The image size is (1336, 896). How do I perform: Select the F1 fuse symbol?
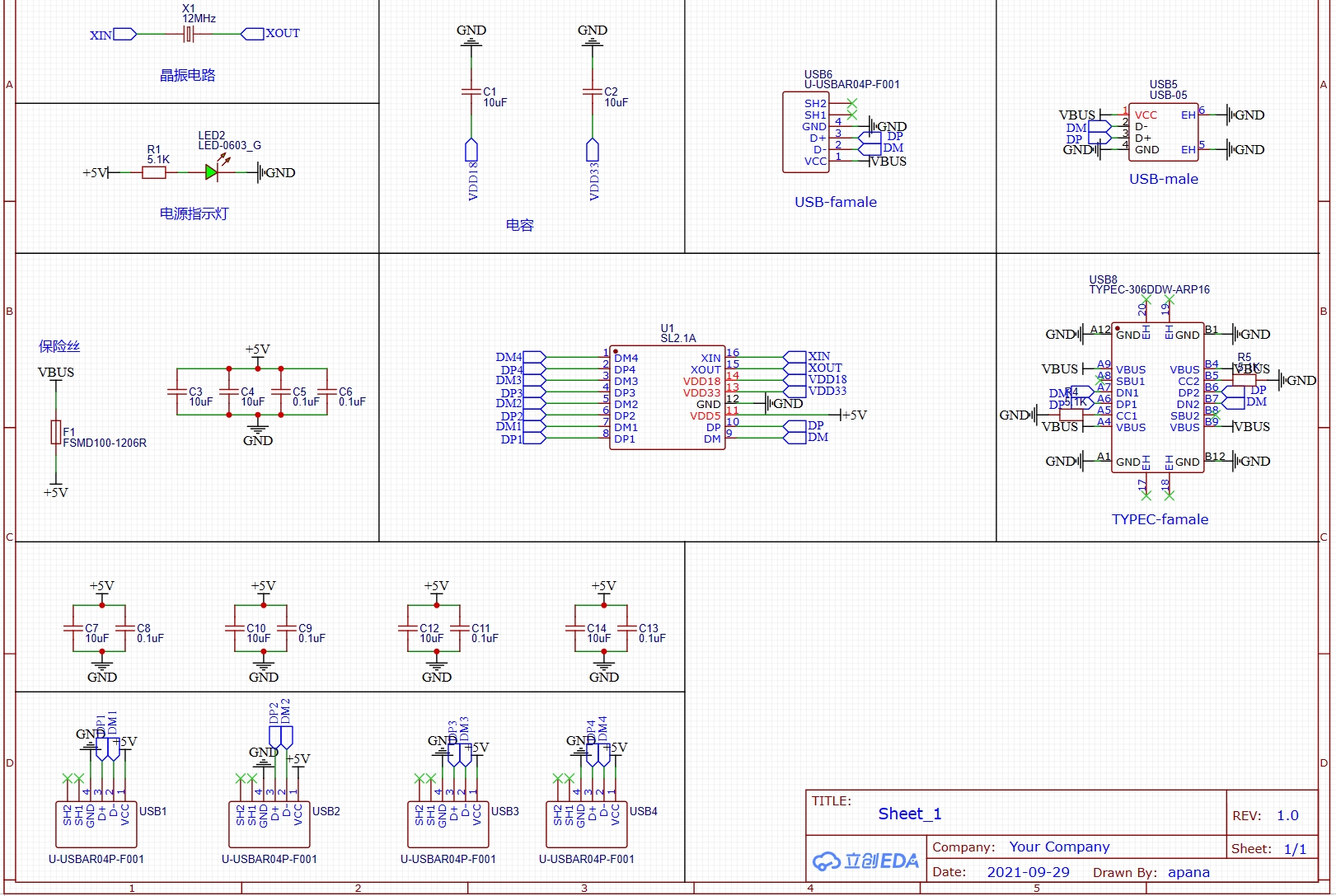[x=56, y=432]
